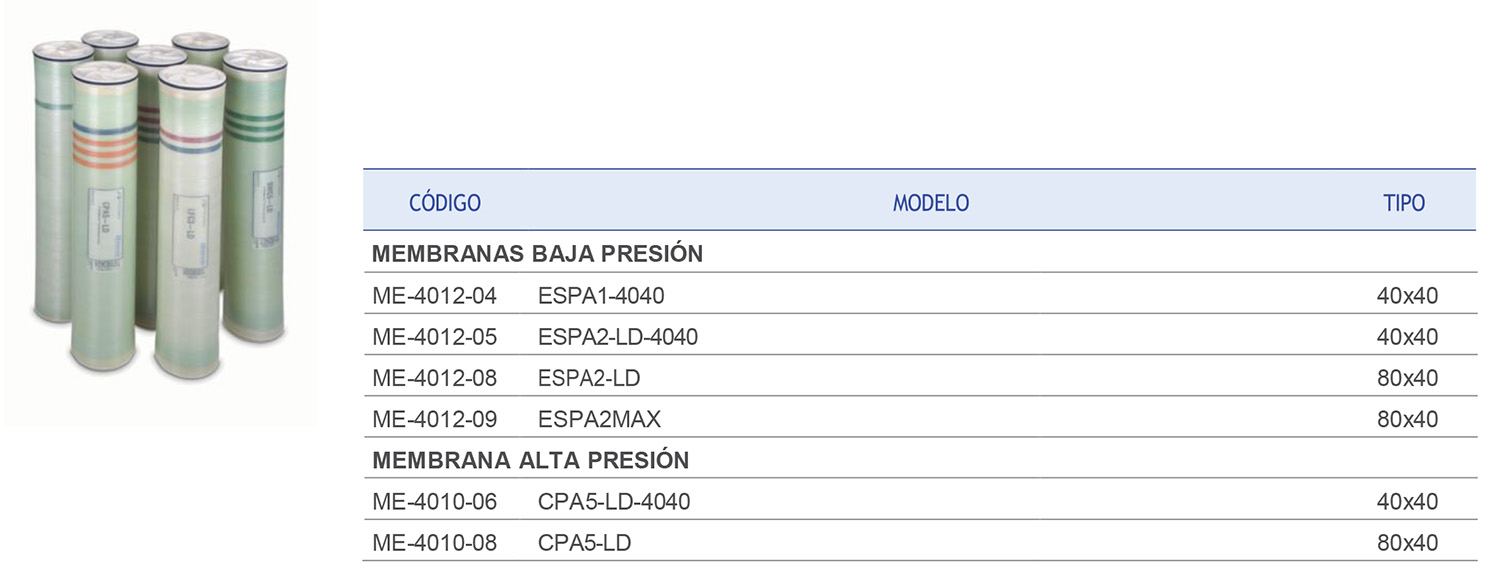
Task: Click the 80x40 type for ESPA2MAX
Action: click(x=1407, y=419)
